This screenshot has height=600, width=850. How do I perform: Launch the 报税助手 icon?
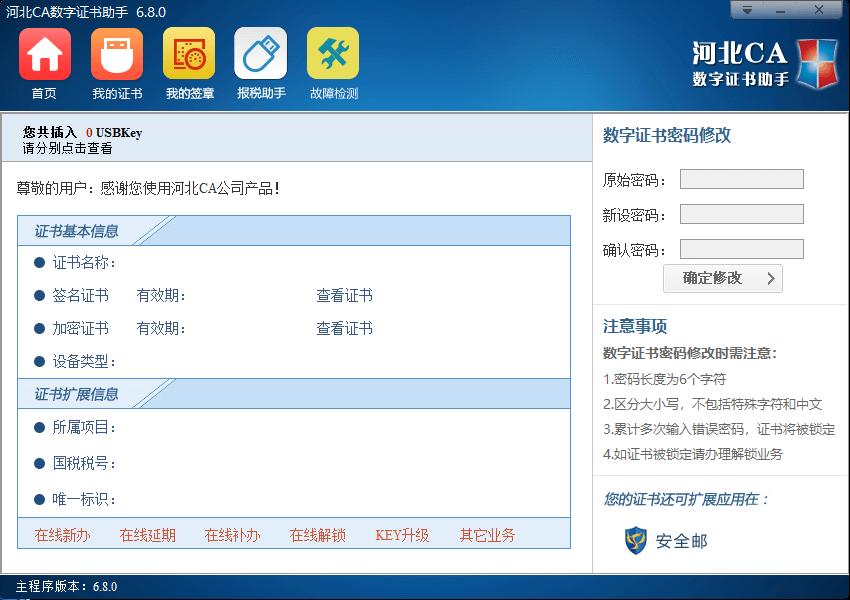click(x=261, y=54)
